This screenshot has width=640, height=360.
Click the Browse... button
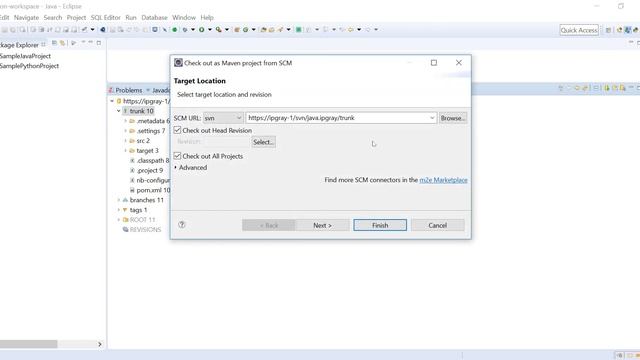tap(453, 118)
